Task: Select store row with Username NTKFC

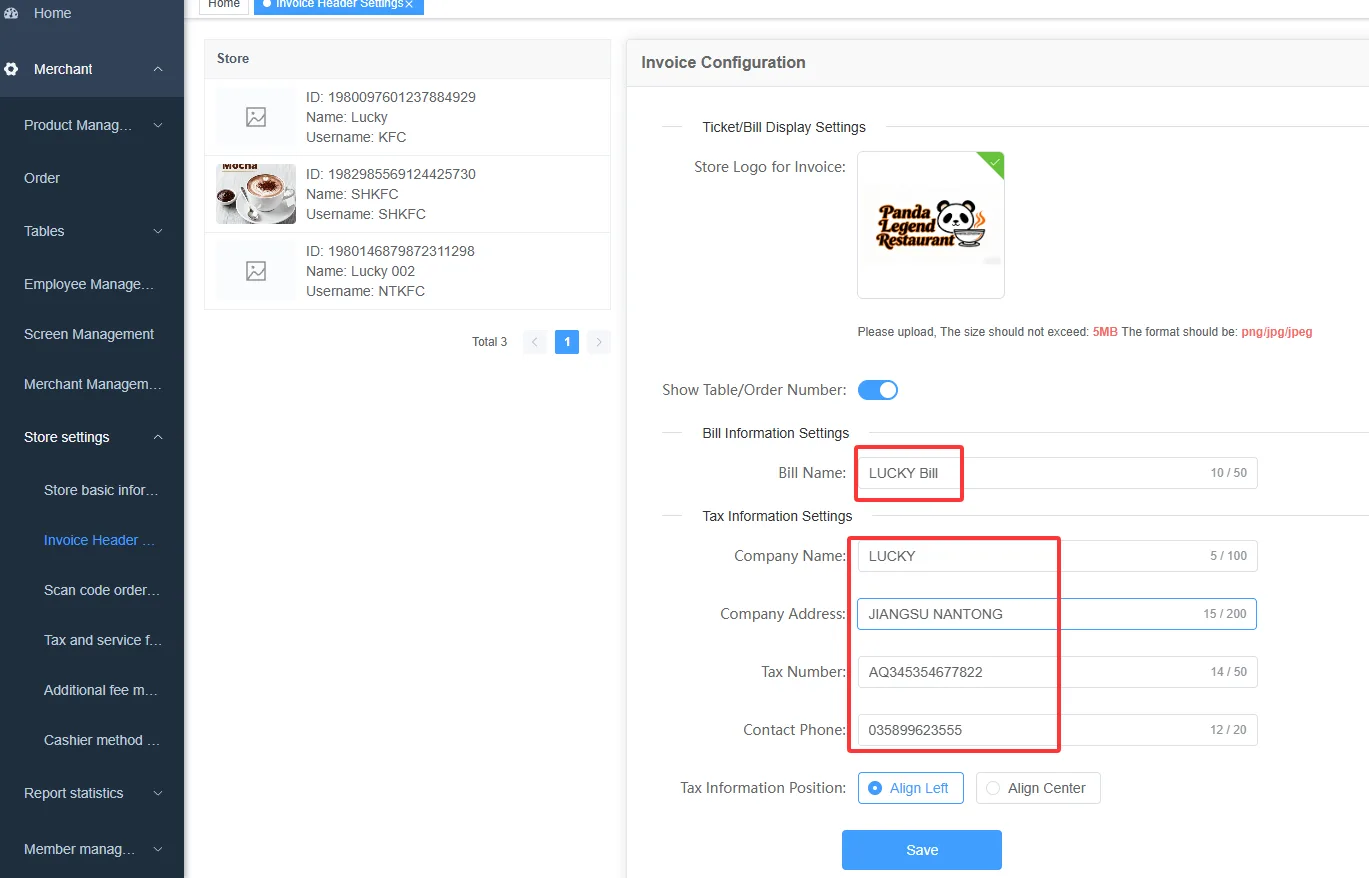Action: 407,271
